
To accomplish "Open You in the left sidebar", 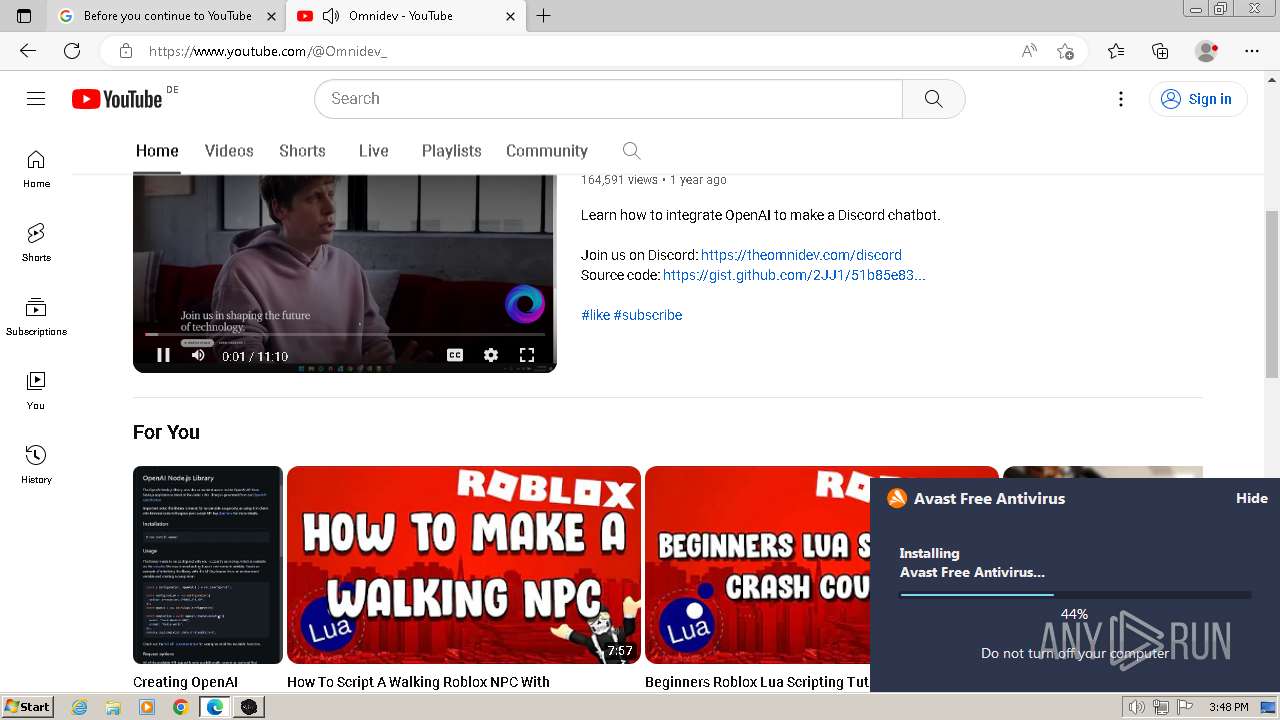I will point(36,391).
